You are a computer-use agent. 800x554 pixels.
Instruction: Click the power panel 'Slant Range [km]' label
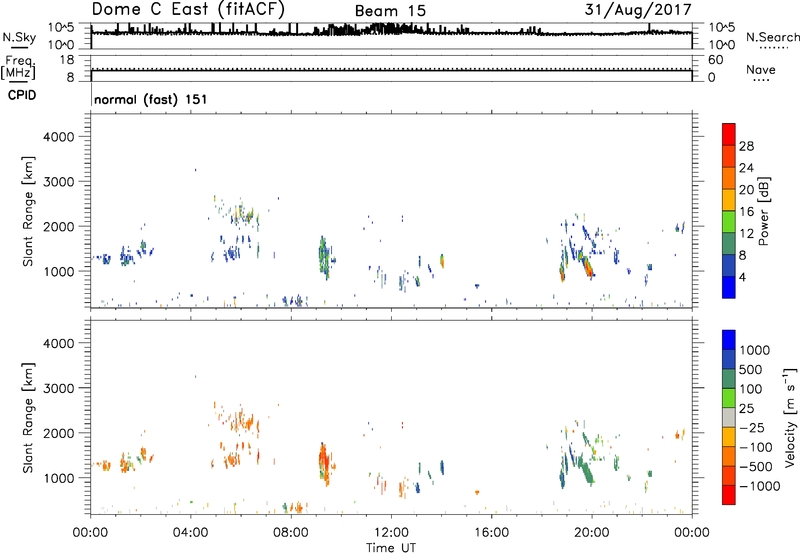pos(28,211)
